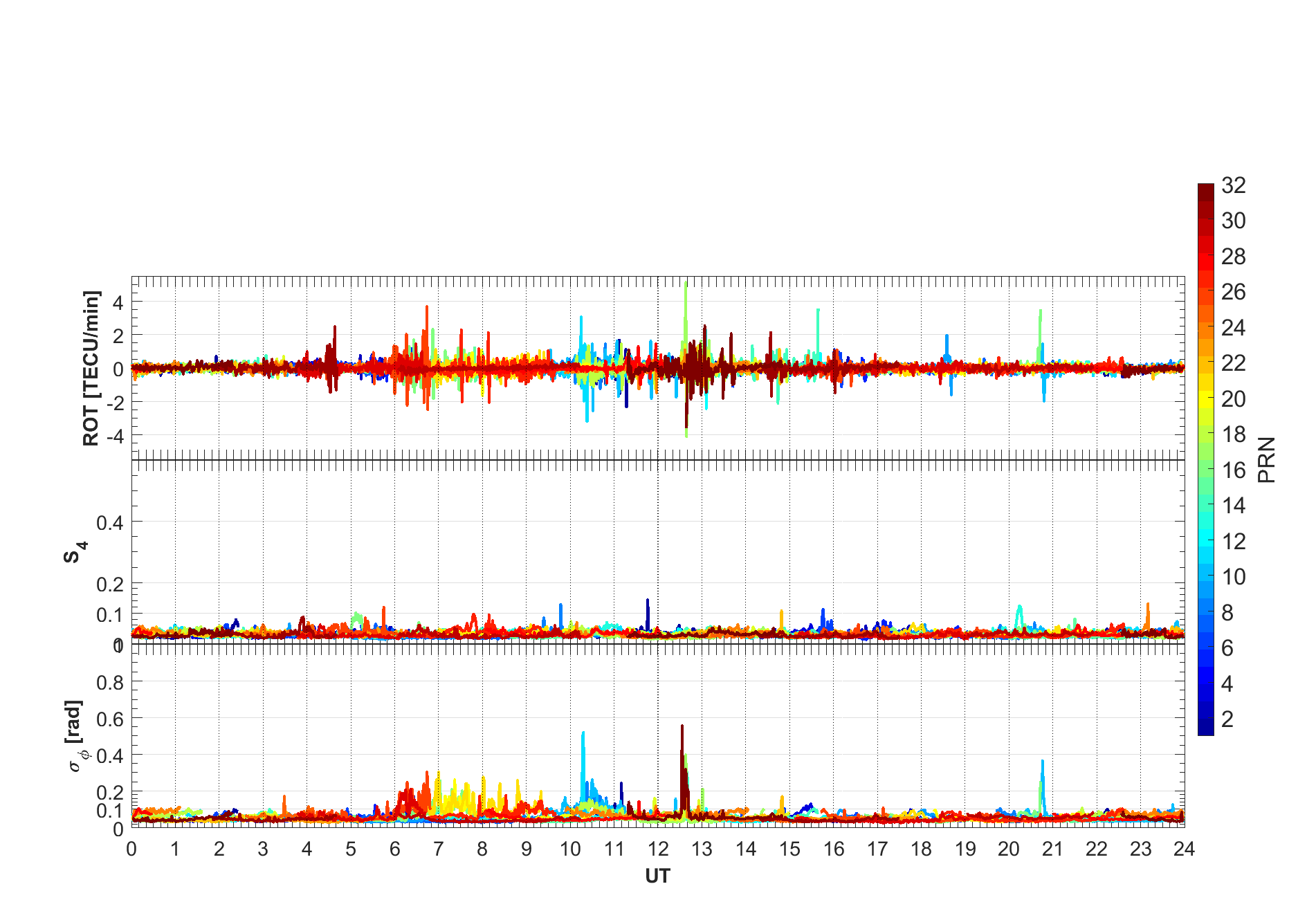Click UT axis tick label 15
The image size is (1316, 920).
point(789,849)
